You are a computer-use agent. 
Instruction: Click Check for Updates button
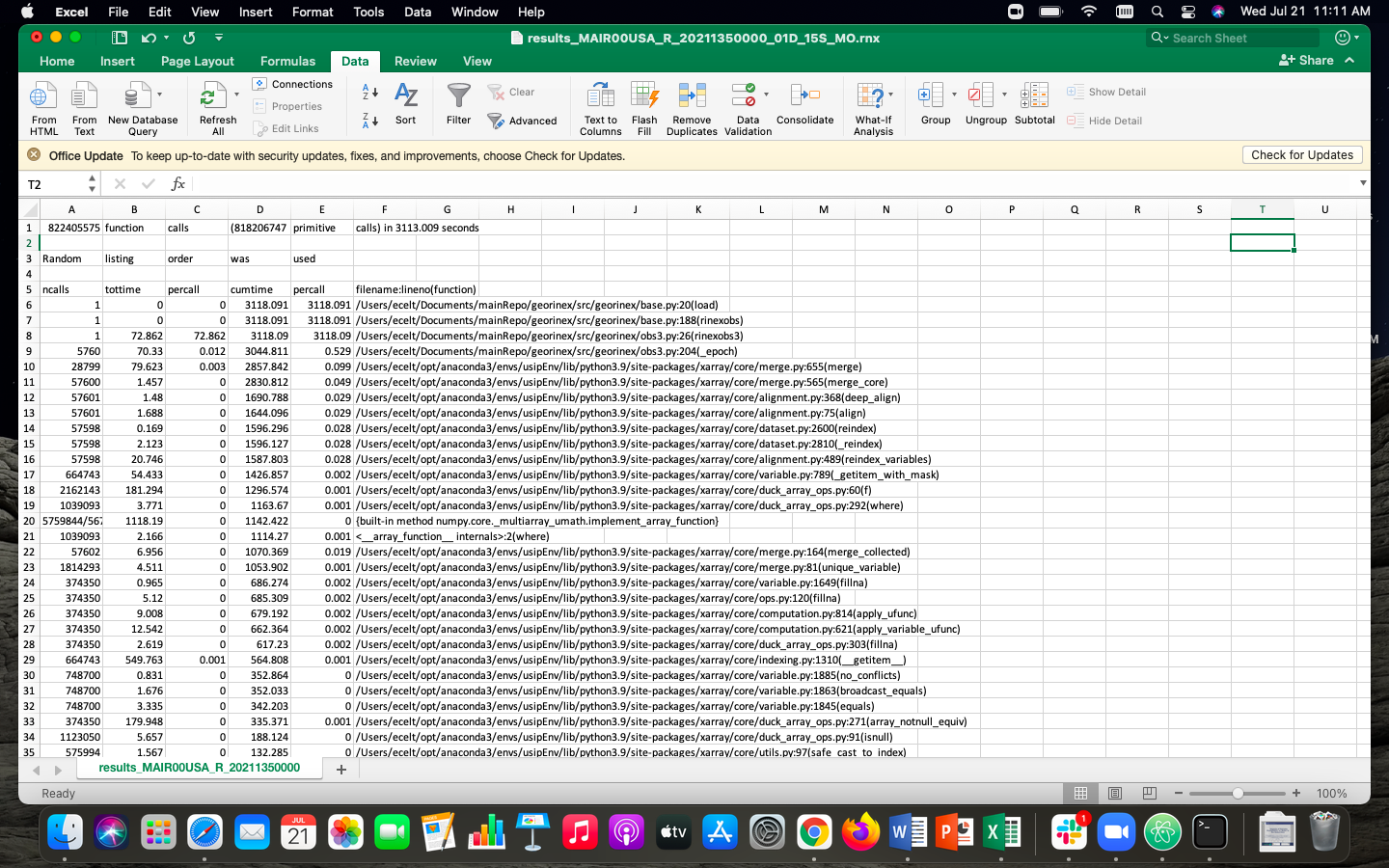point(1302,155)
